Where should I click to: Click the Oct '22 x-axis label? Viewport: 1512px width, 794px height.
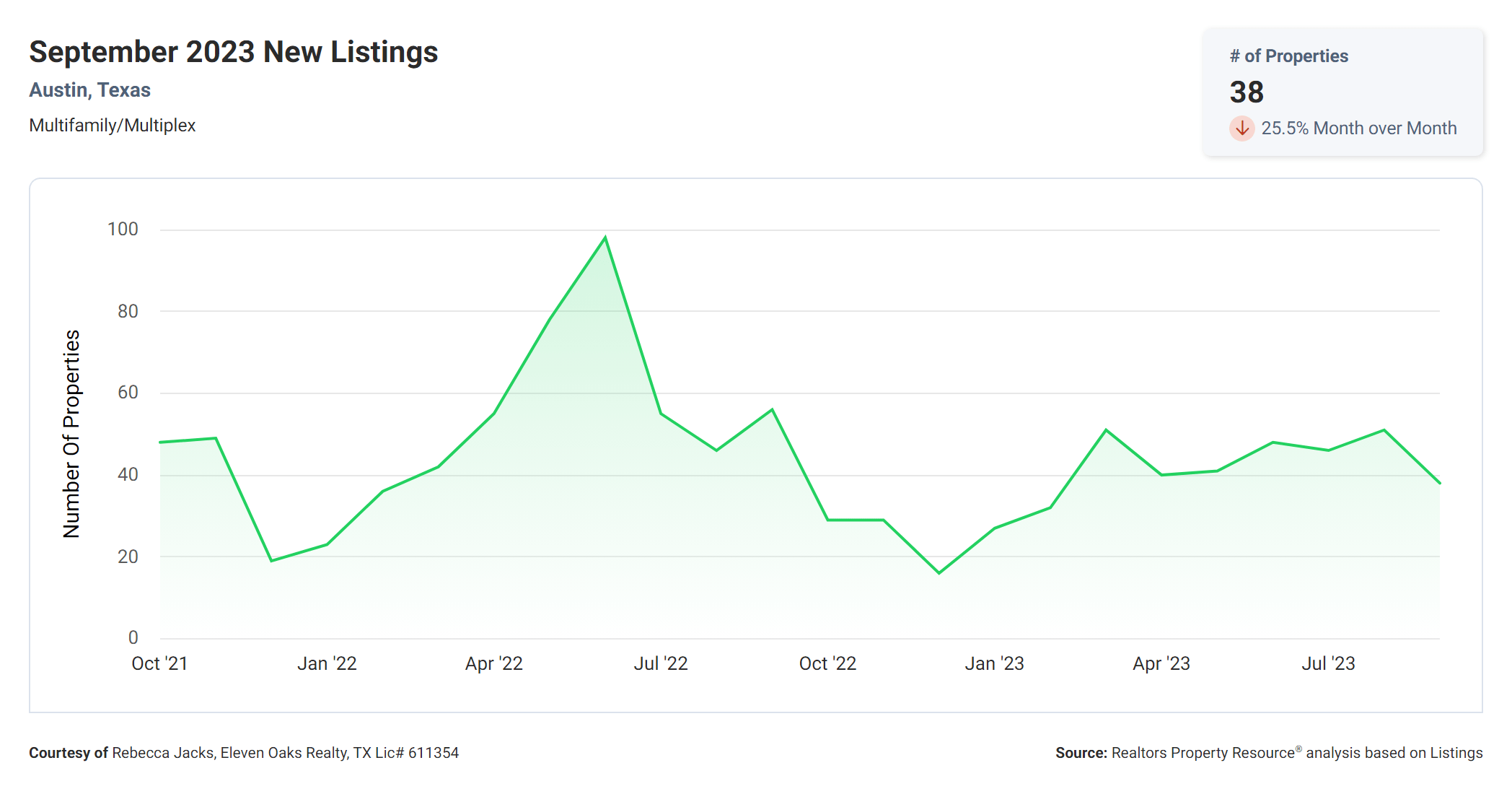[827, 663]
